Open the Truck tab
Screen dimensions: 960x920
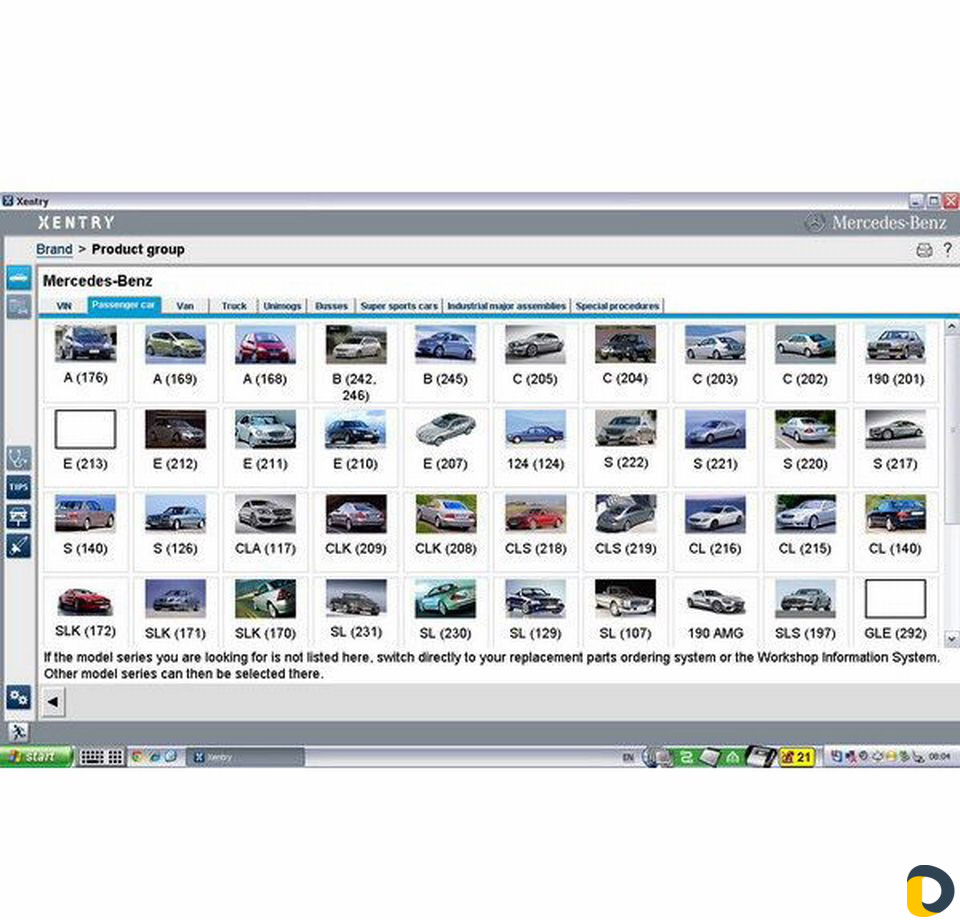(x=234, y=305)
